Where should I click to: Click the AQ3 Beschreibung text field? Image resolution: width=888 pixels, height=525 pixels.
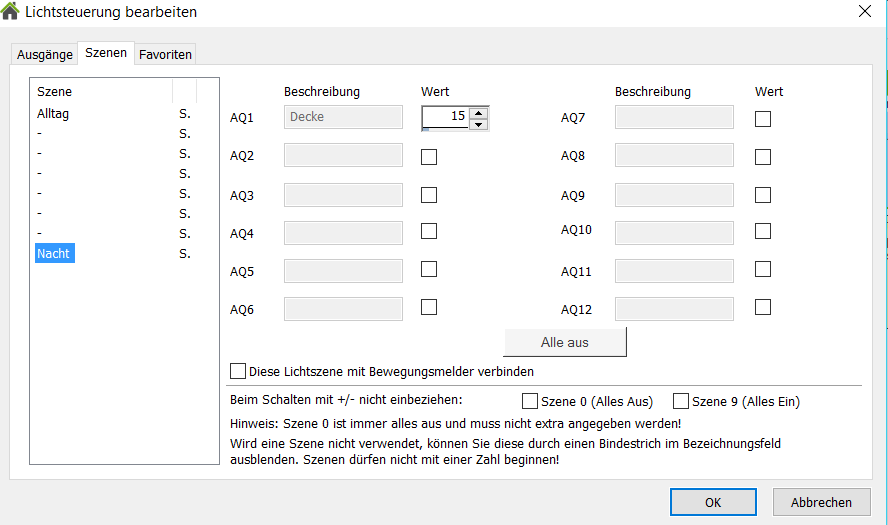[343, 194]
